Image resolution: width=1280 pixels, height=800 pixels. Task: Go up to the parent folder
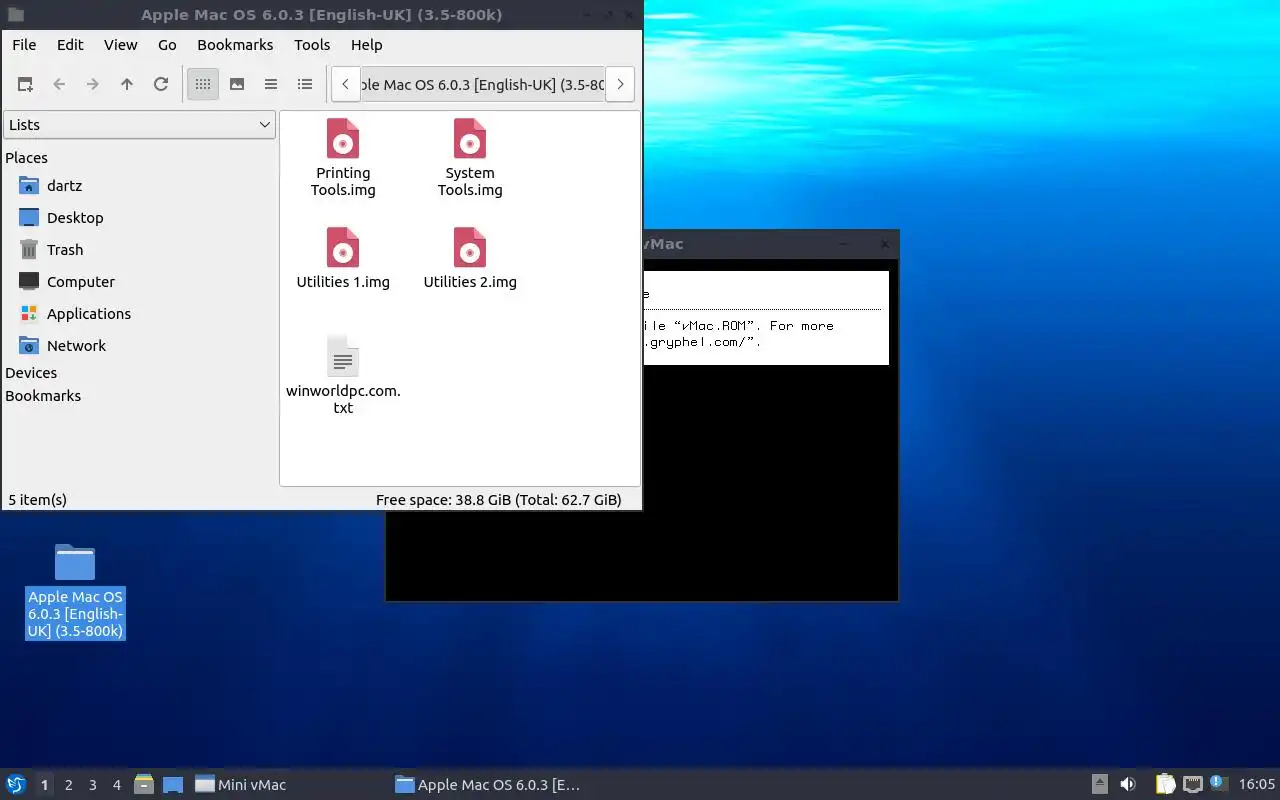pos(127,84)
